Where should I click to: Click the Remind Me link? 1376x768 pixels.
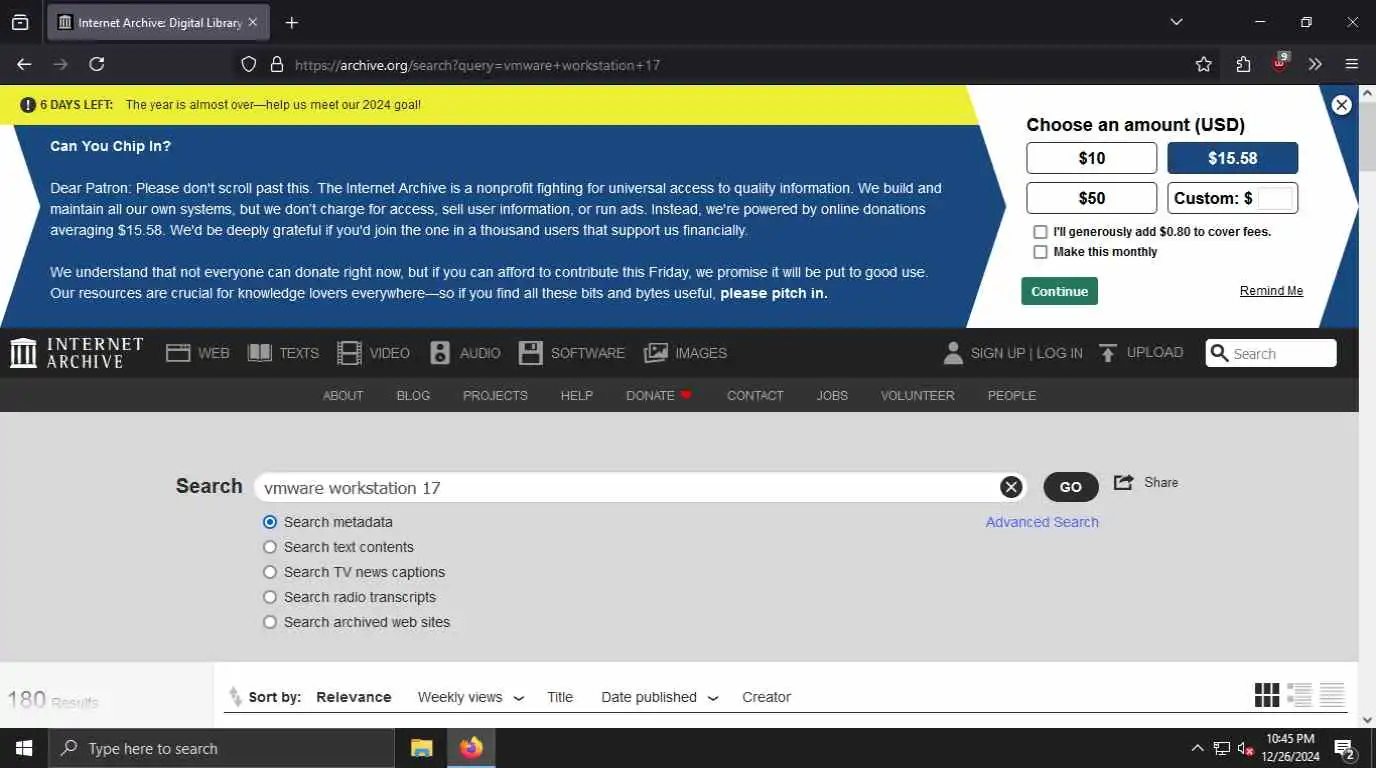(x=1271, y=291)
